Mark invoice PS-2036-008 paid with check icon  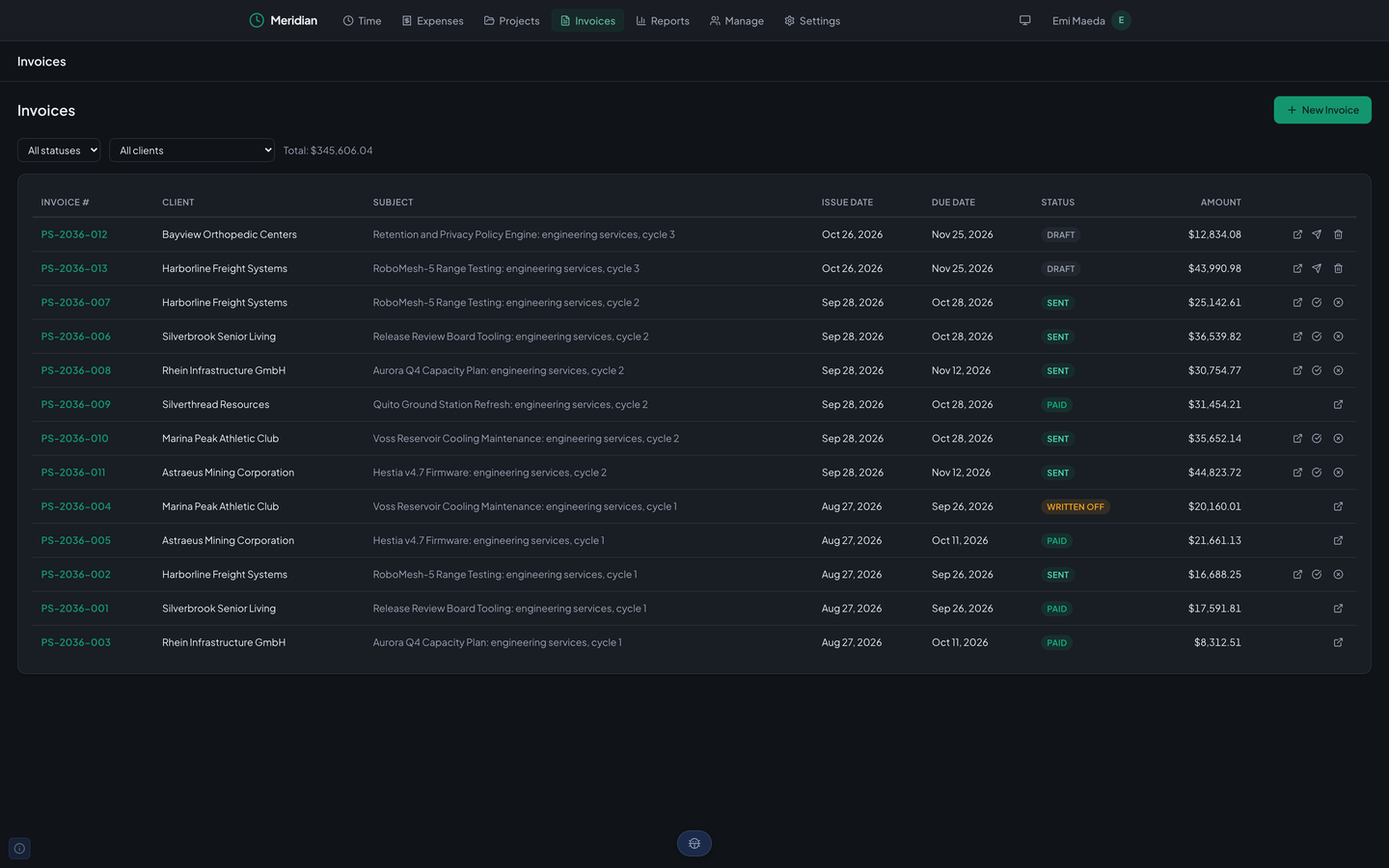[1317, 370]
